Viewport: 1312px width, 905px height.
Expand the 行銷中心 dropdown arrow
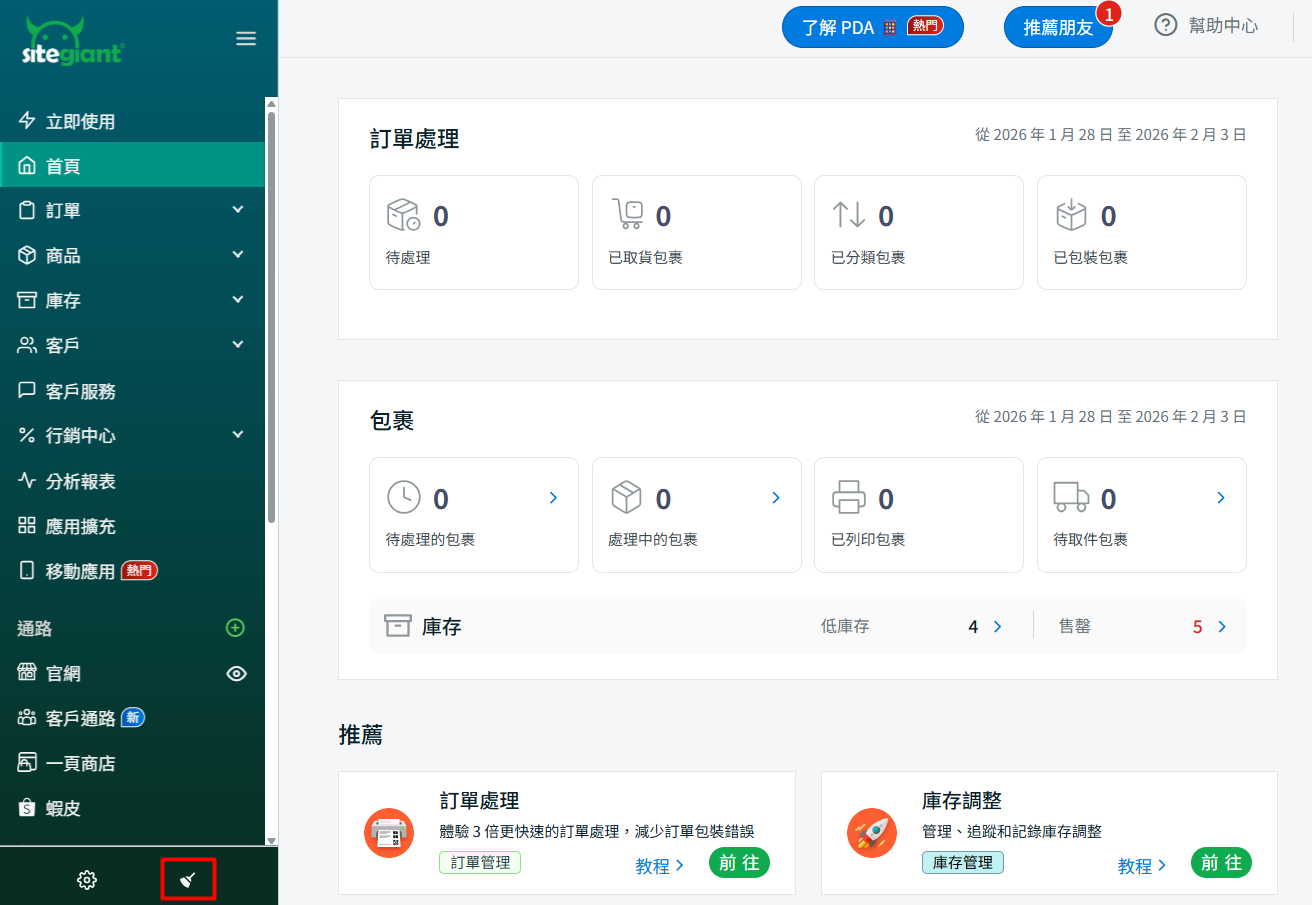[x=238, y=435]
